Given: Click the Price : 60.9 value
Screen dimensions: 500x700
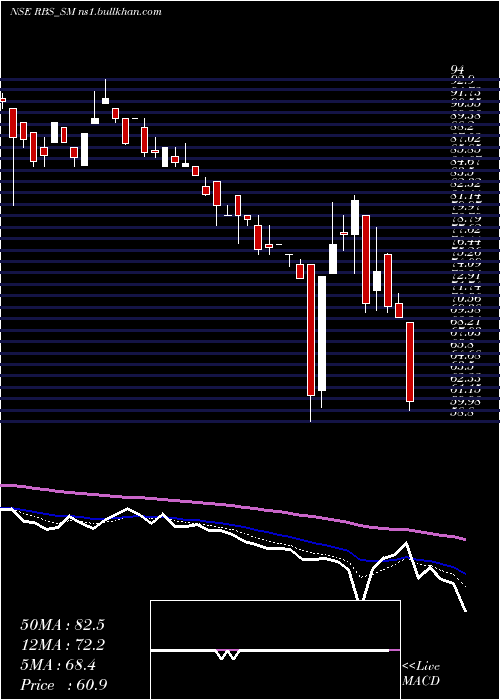Looking at the screenshot, I should tap(64, 685).
